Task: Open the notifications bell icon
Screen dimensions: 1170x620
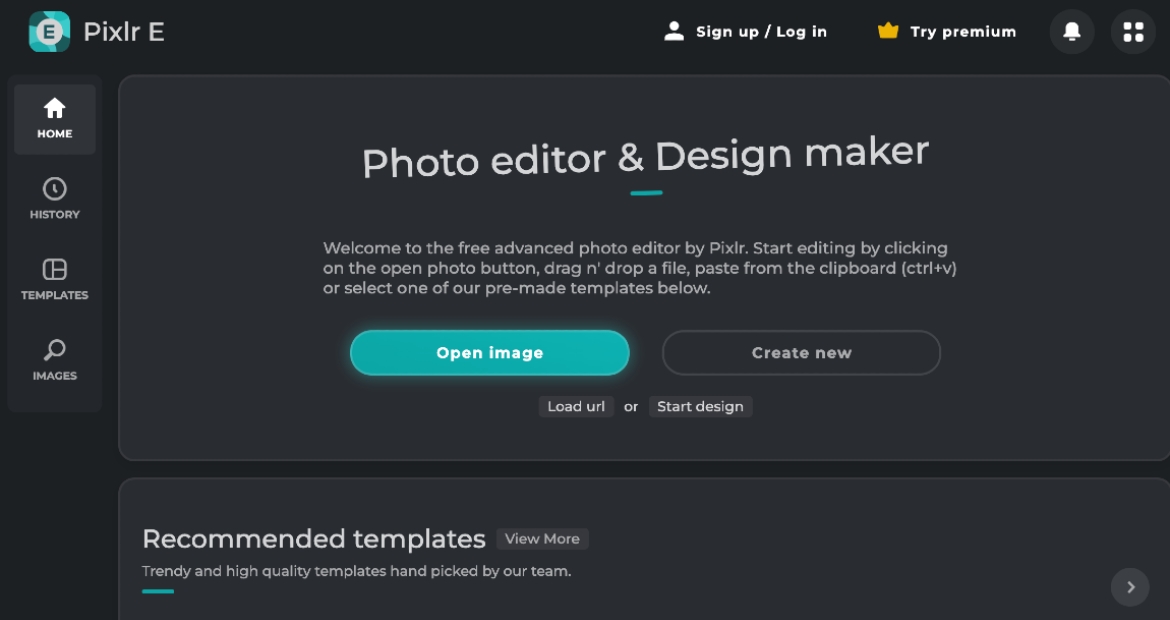Action: (x=1071, y=31)
